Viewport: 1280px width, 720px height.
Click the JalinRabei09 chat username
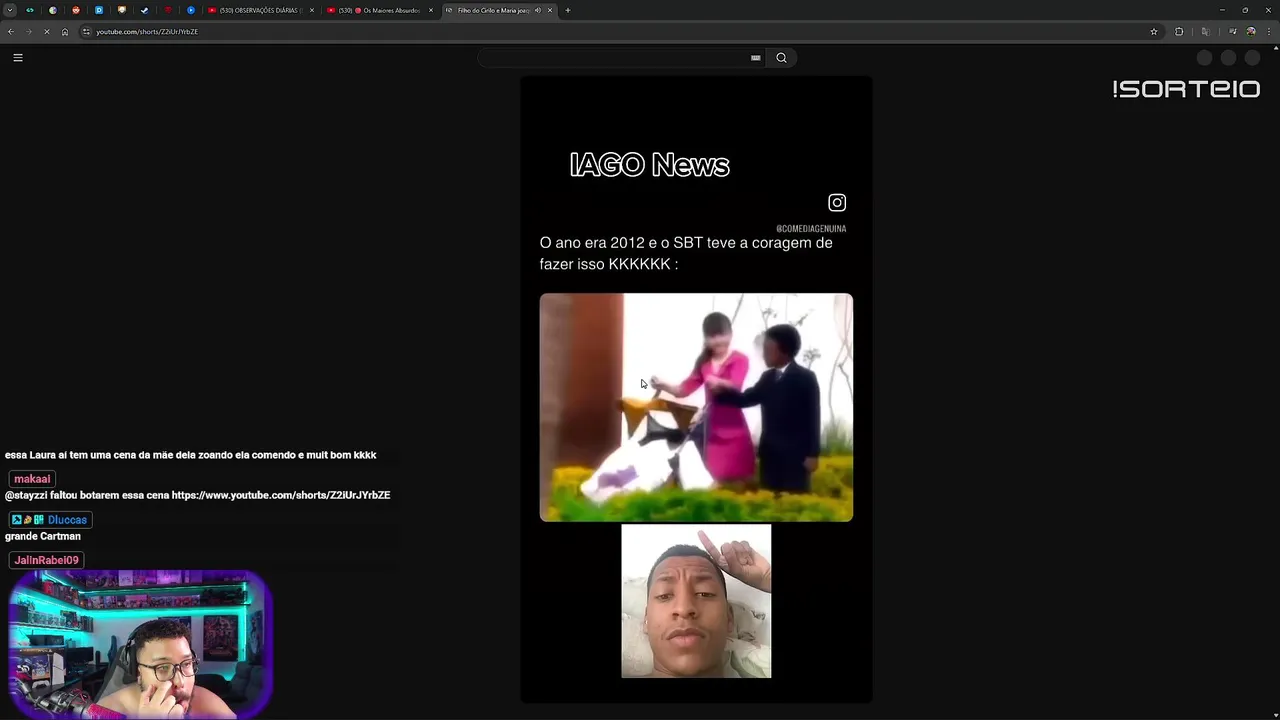pos(46,560)
